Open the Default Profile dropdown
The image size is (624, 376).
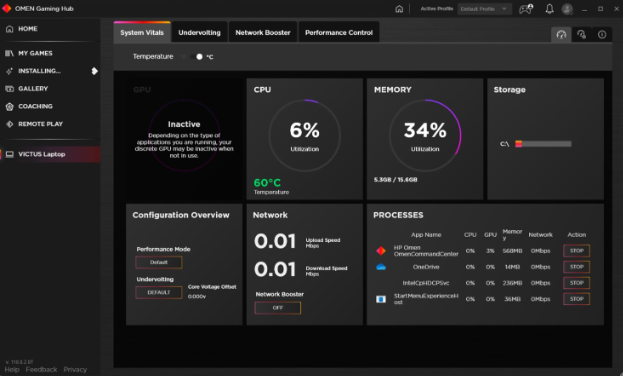[x=484, y=9]
